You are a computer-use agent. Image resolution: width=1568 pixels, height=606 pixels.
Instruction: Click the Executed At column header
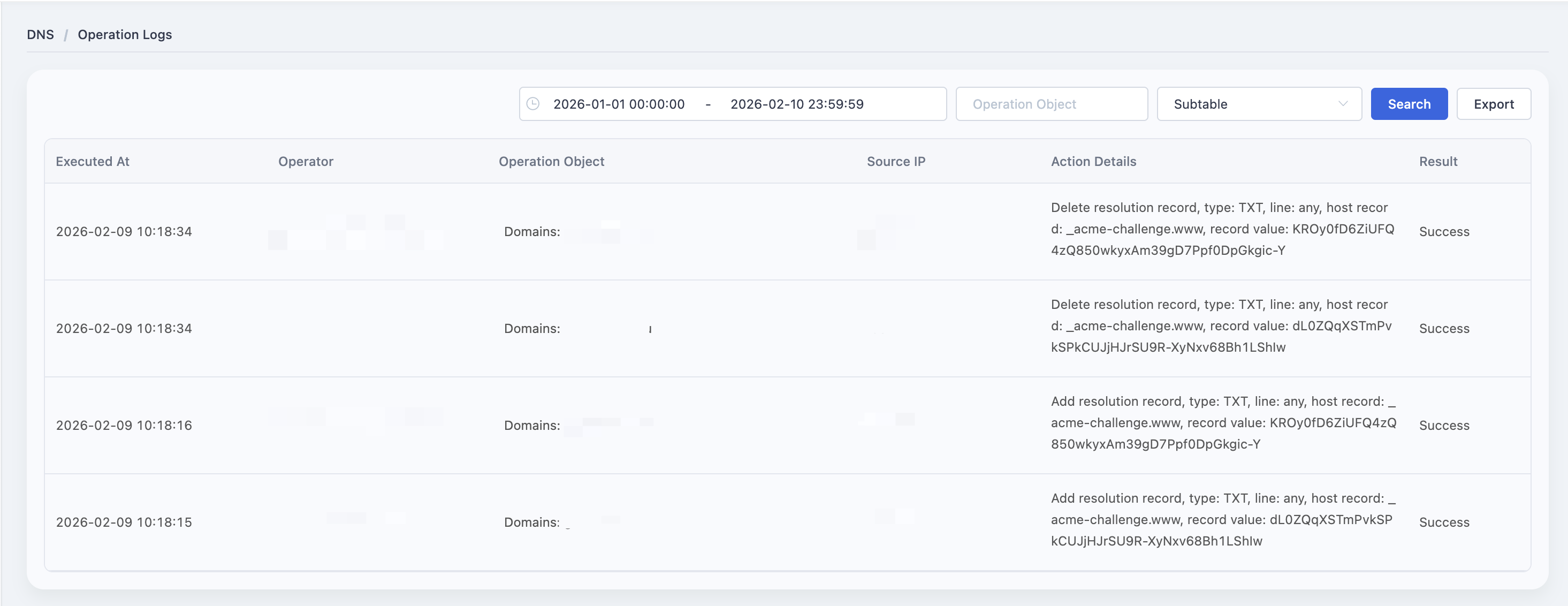pyautogui.click(x=93, y=161)
